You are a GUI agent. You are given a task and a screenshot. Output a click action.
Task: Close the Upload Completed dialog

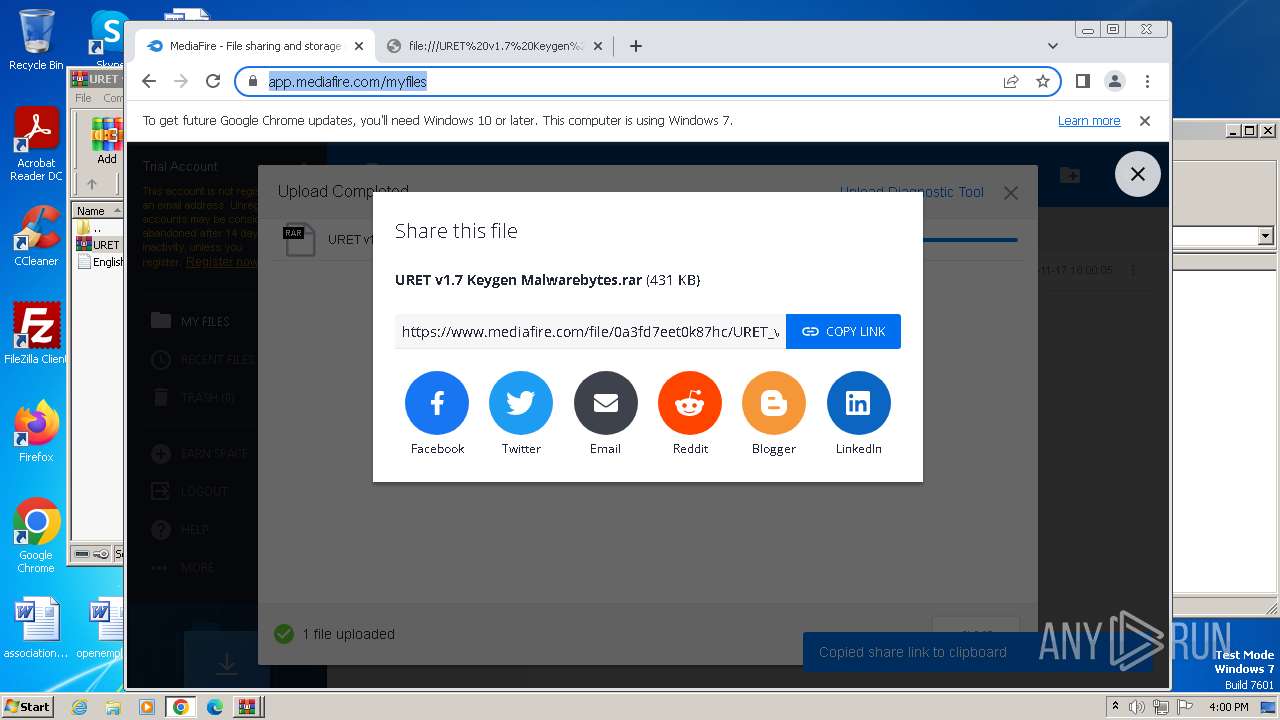click(1011, 193)
